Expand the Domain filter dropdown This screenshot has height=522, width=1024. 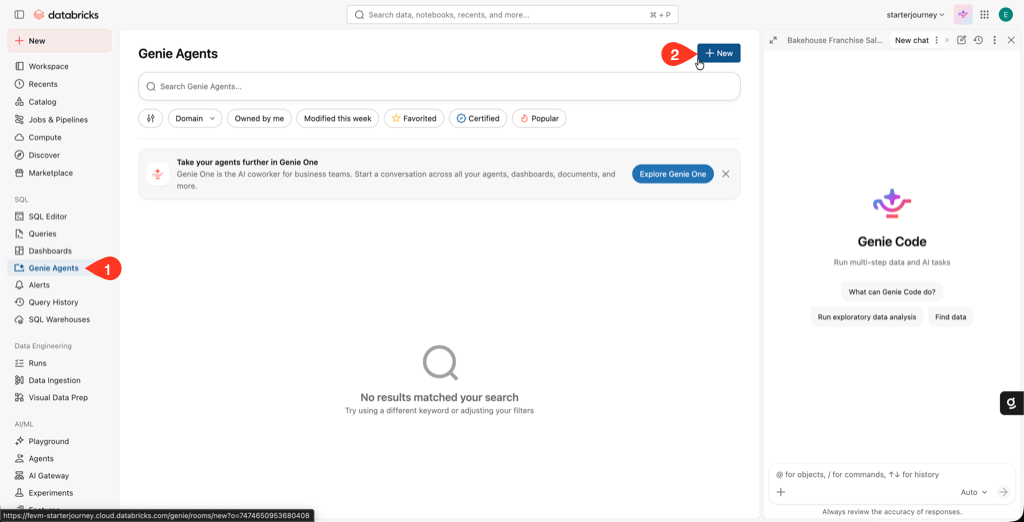[195, 118]
